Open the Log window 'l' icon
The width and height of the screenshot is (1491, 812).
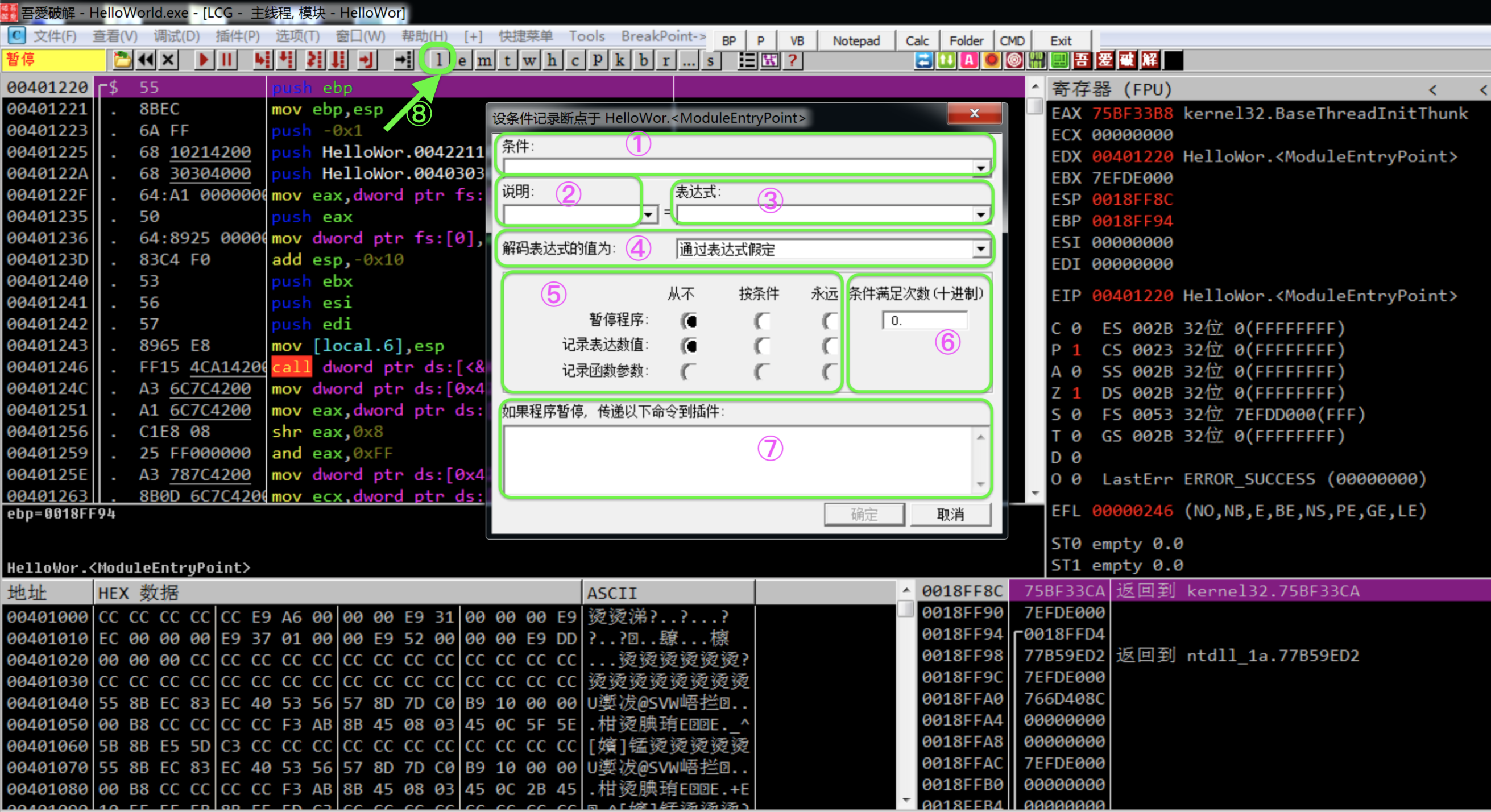(439, 60)
